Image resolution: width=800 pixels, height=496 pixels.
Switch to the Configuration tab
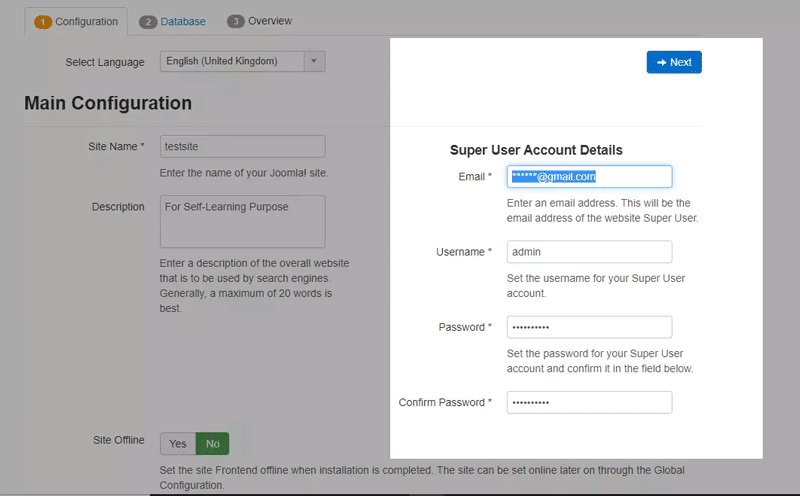[86, 21]
